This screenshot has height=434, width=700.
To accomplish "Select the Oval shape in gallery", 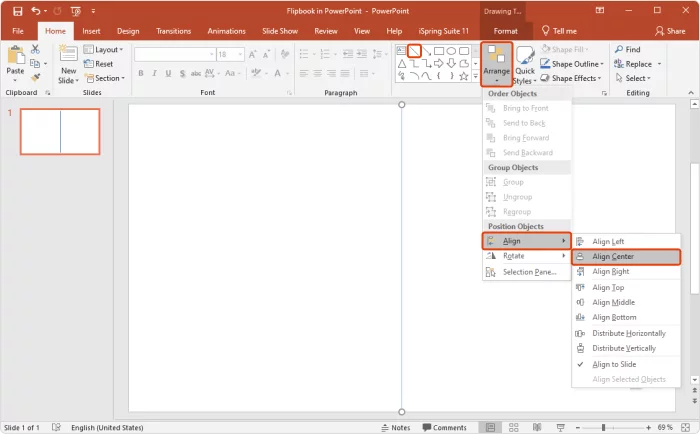I will click(451, 51).
